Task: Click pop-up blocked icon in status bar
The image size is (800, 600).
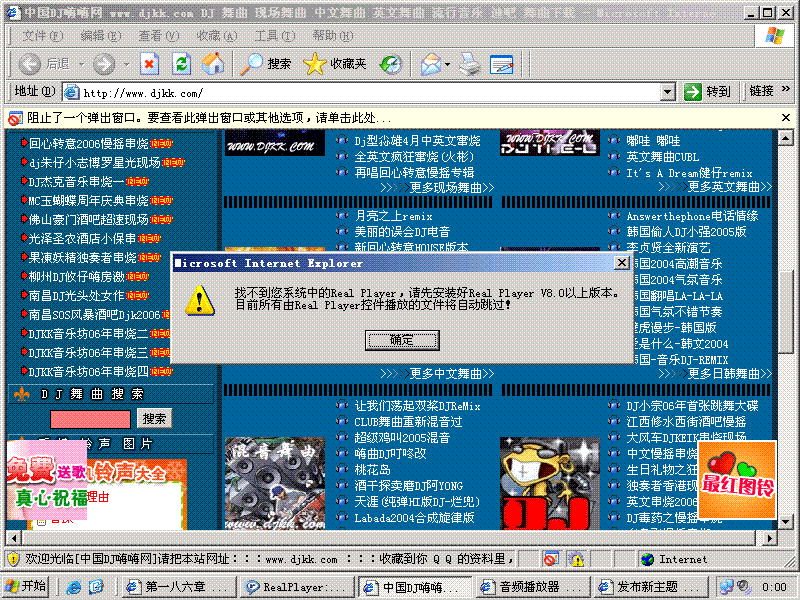Action: pos(551,560)
